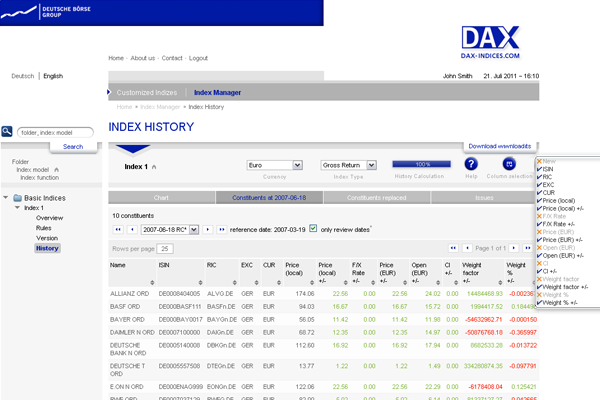Switch language to Deutsch
Image resolution: width=600 pixels, height=400 pixels.
[23, 76]
